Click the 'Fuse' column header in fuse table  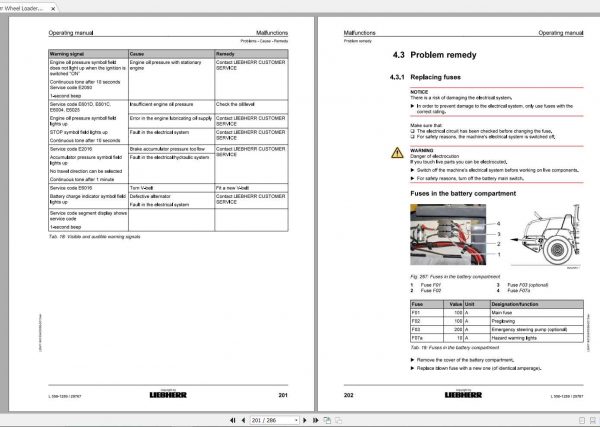(427, 304)
